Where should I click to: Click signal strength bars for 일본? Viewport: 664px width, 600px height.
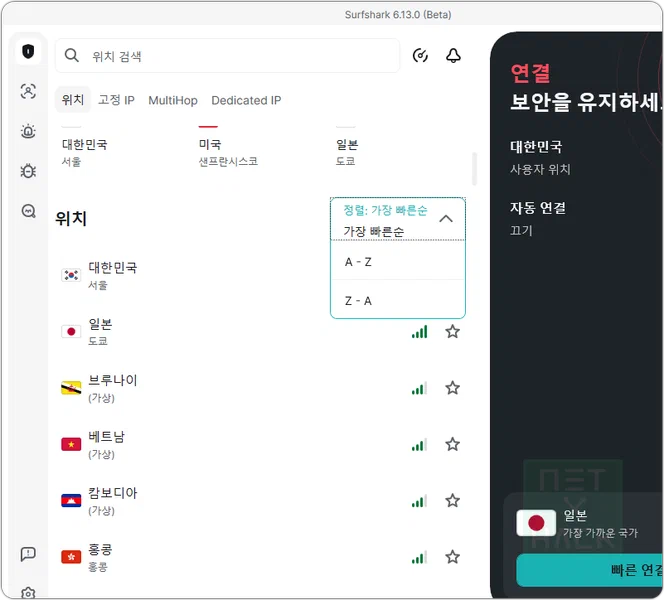[419, 332]
